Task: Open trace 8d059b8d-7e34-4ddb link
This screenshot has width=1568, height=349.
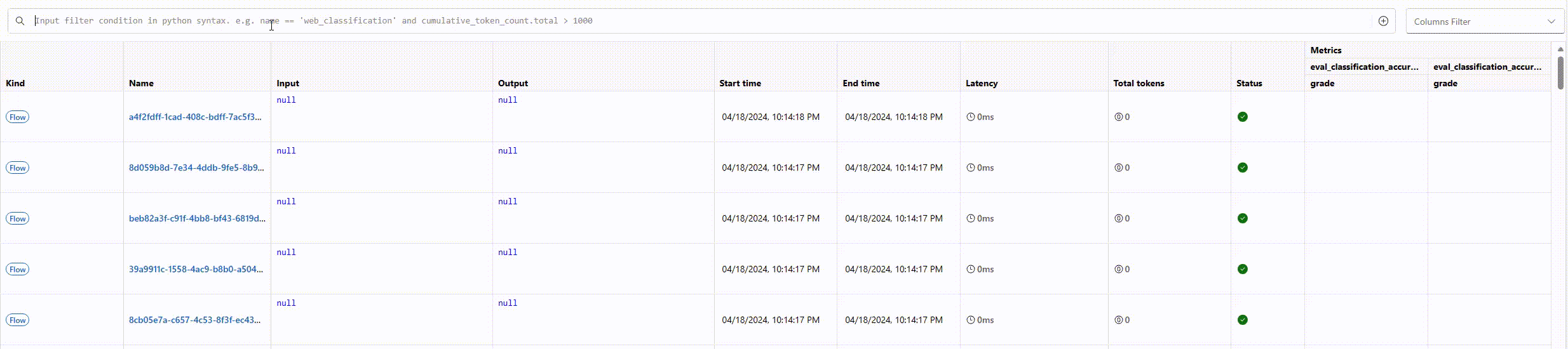Action: click(x=196, y=168)
